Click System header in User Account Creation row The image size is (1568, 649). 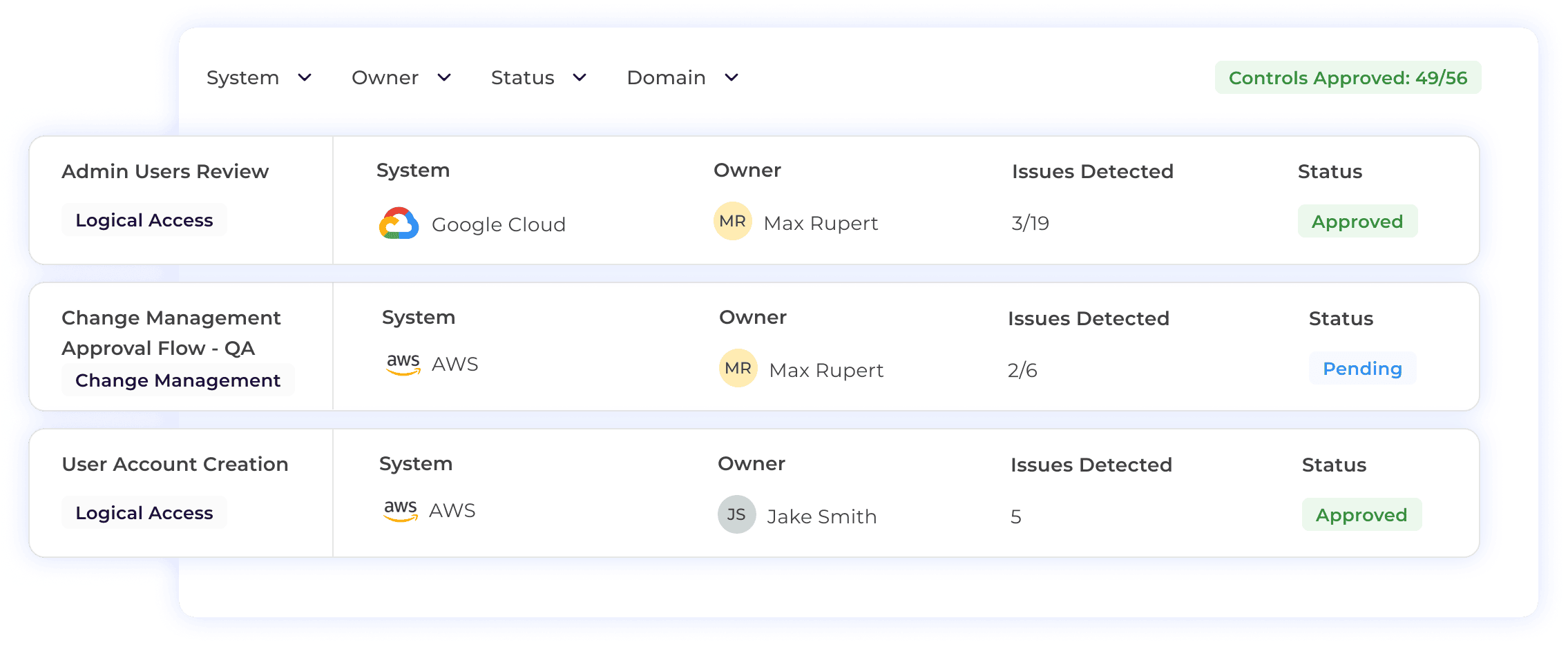pos(416,464)
